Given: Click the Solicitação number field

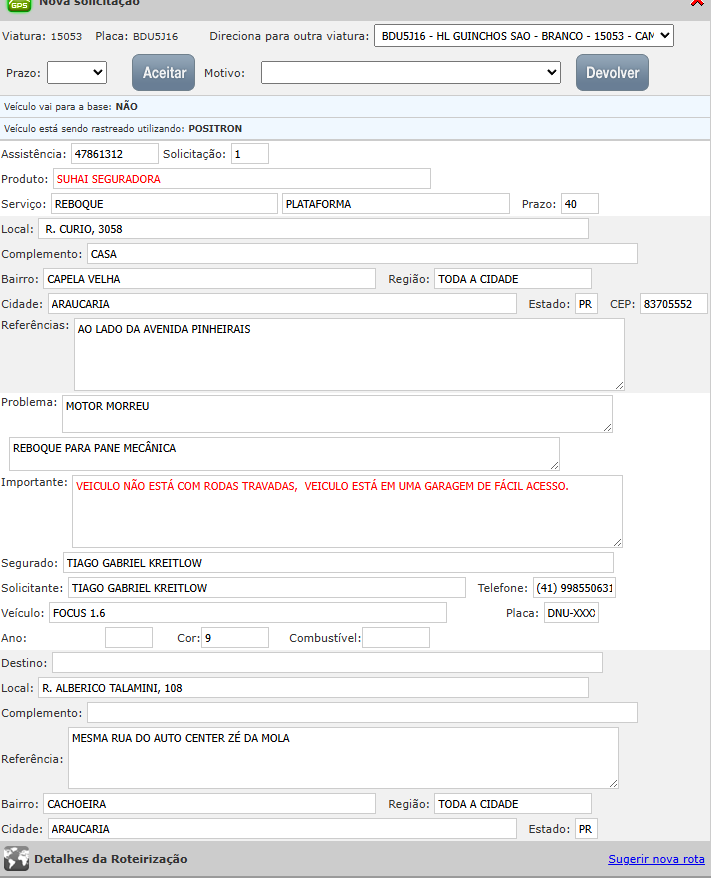Looking at the screenshot, I should click(250, 154).
